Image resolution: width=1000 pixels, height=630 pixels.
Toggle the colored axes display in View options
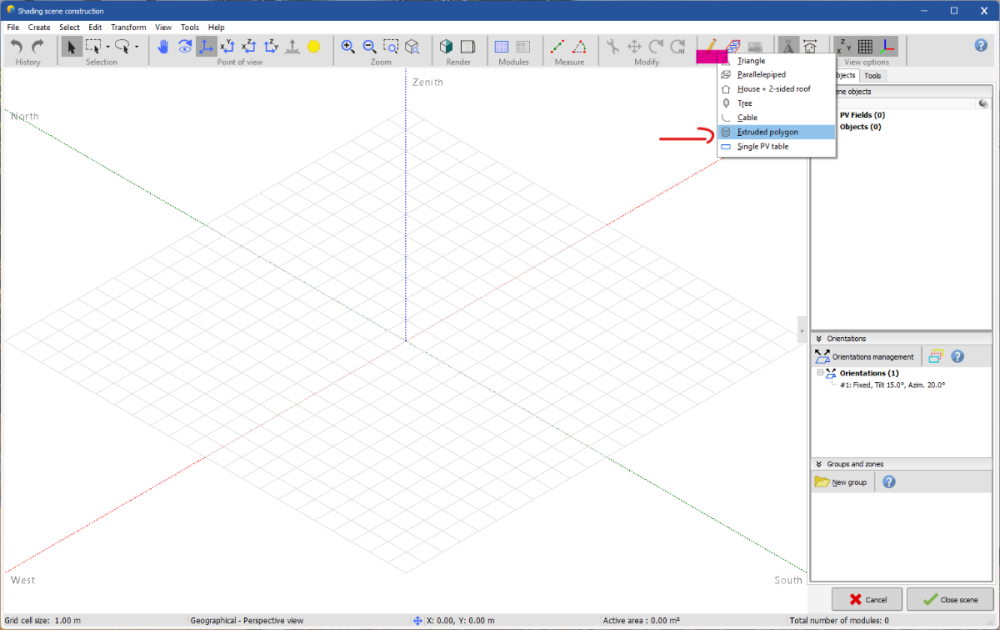(x=887, y=46)
